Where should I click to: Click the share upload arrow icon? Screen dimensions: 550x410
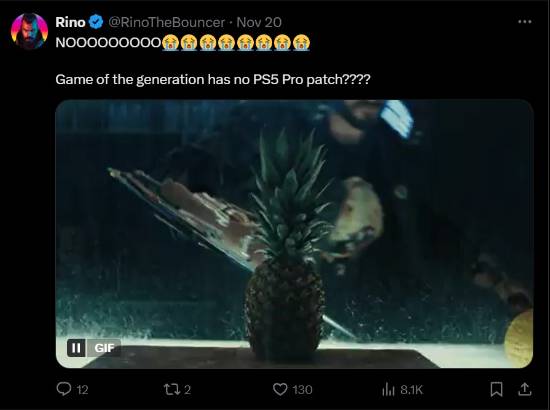point(524,389)
